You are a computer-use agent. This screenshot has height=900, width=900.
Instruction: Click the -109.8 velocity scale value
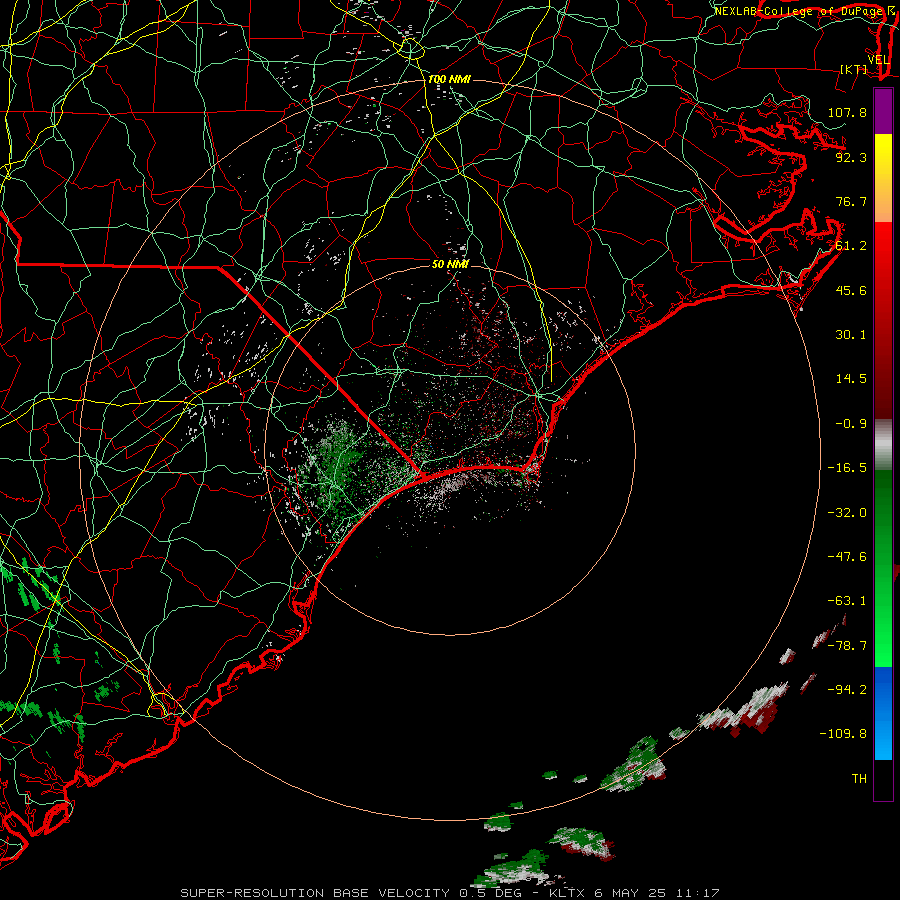point(844,734)
